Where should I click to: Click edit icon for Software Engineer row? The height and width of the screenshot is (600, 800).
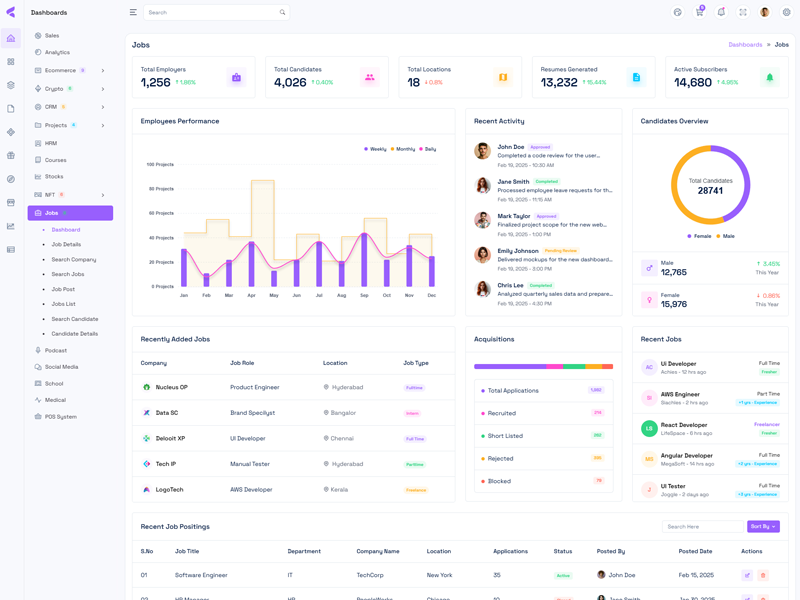747,575
